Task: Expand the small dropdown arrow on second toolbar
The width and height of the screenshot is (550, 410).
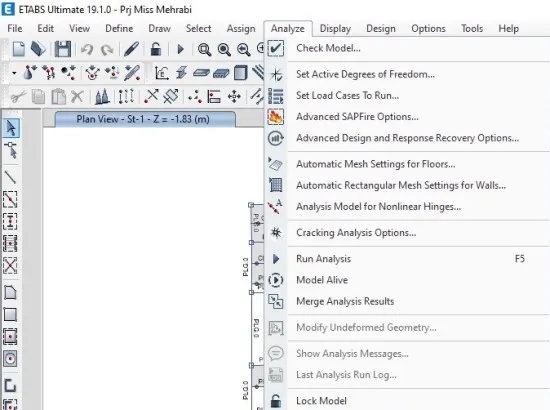Action: click(14, 73)
